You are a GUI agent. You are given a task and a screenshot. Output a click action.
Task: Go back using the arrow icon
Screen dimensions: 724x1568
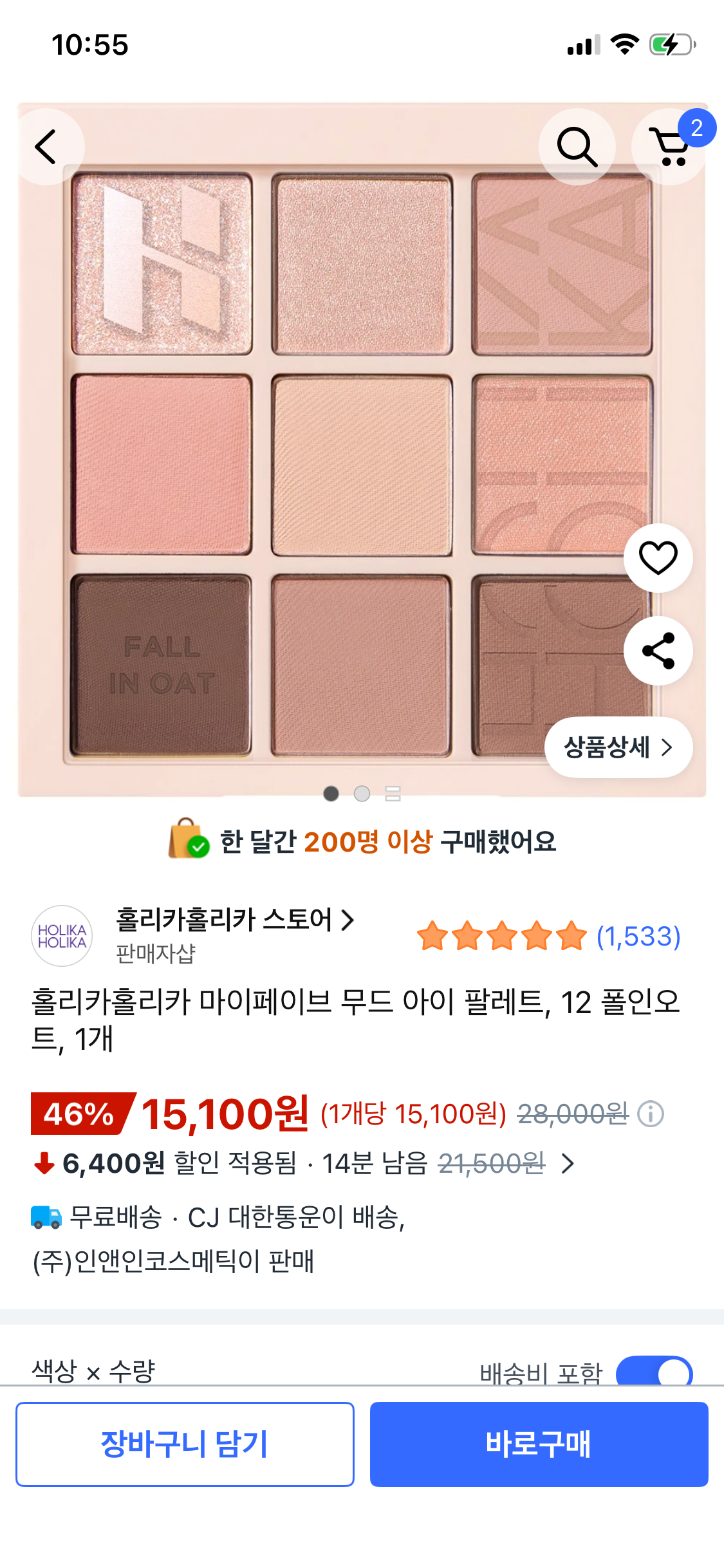click(46, 147)
